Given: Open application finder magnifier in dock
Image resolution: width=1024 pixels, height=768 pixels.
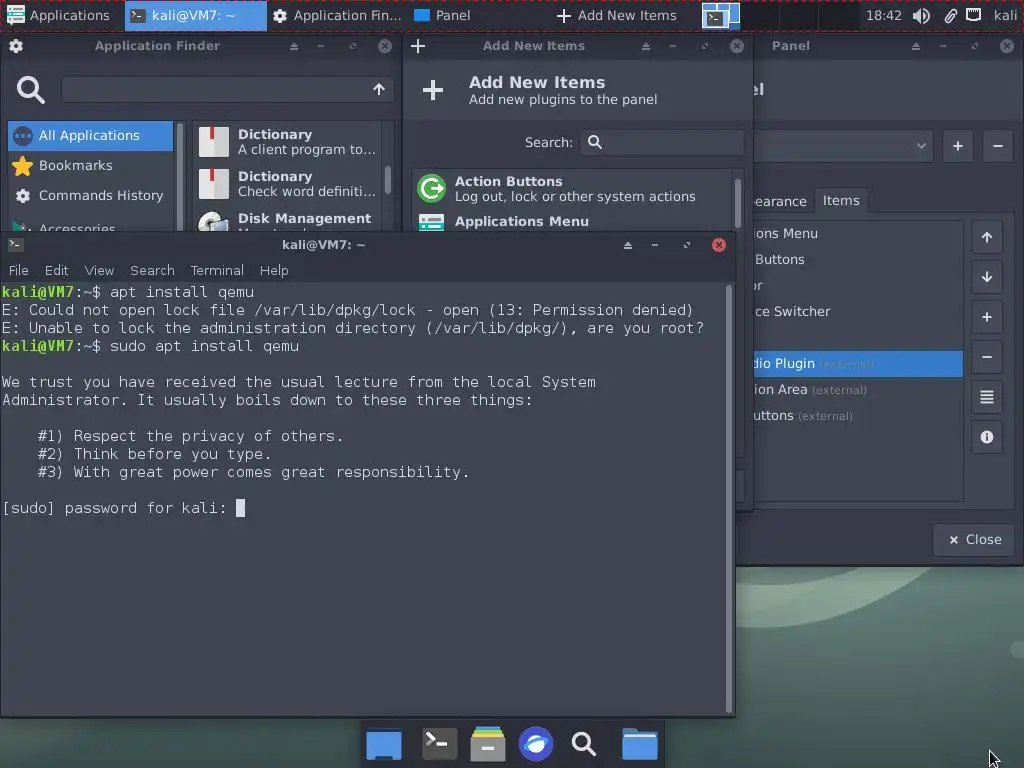Looking at the screenshot, I should 583,744.
